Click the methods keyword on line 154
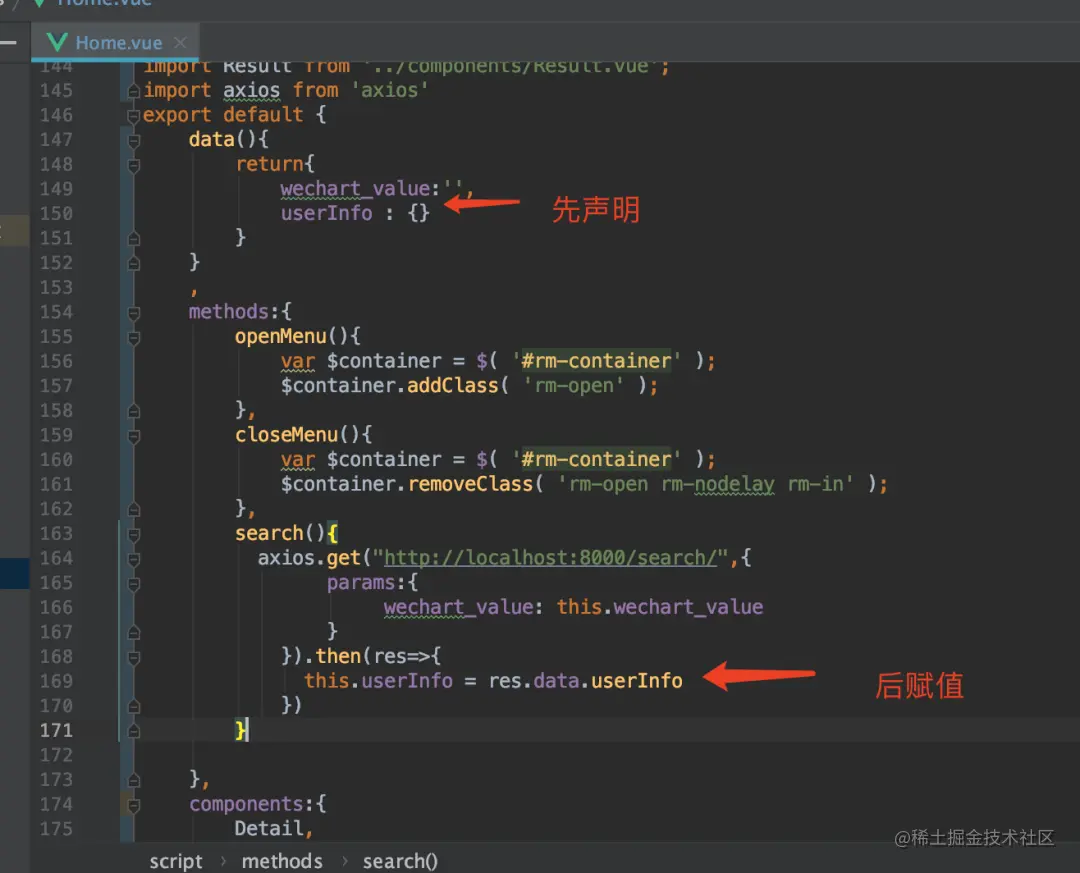 click(x=229, y=311)
